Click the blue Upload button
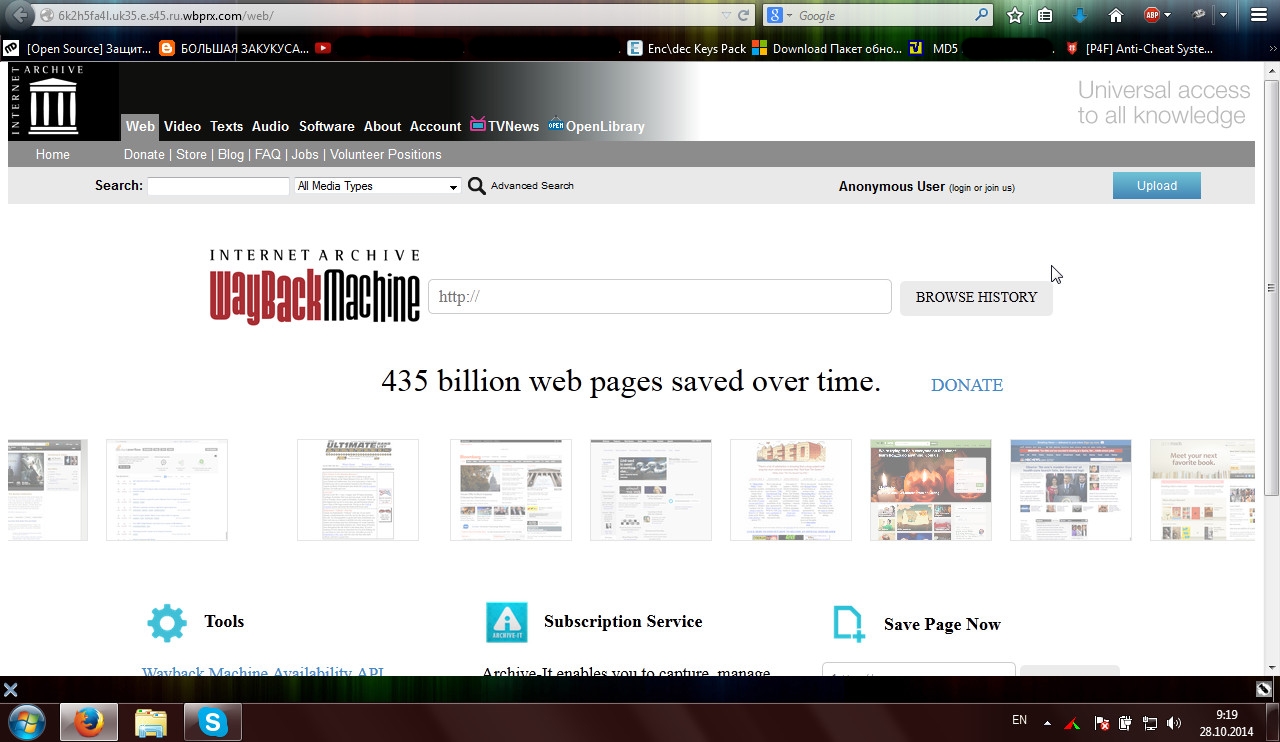 (1157, 186)
